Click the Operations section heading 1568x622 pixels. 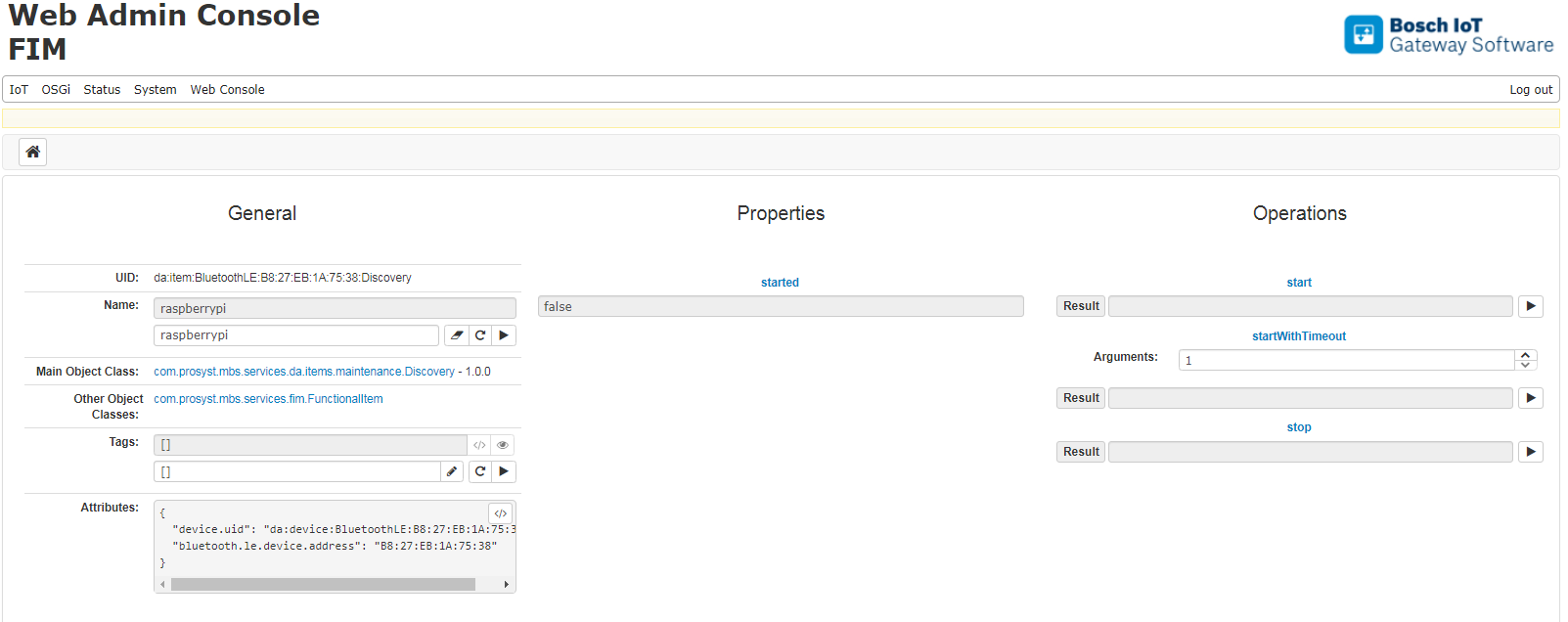1300,213
